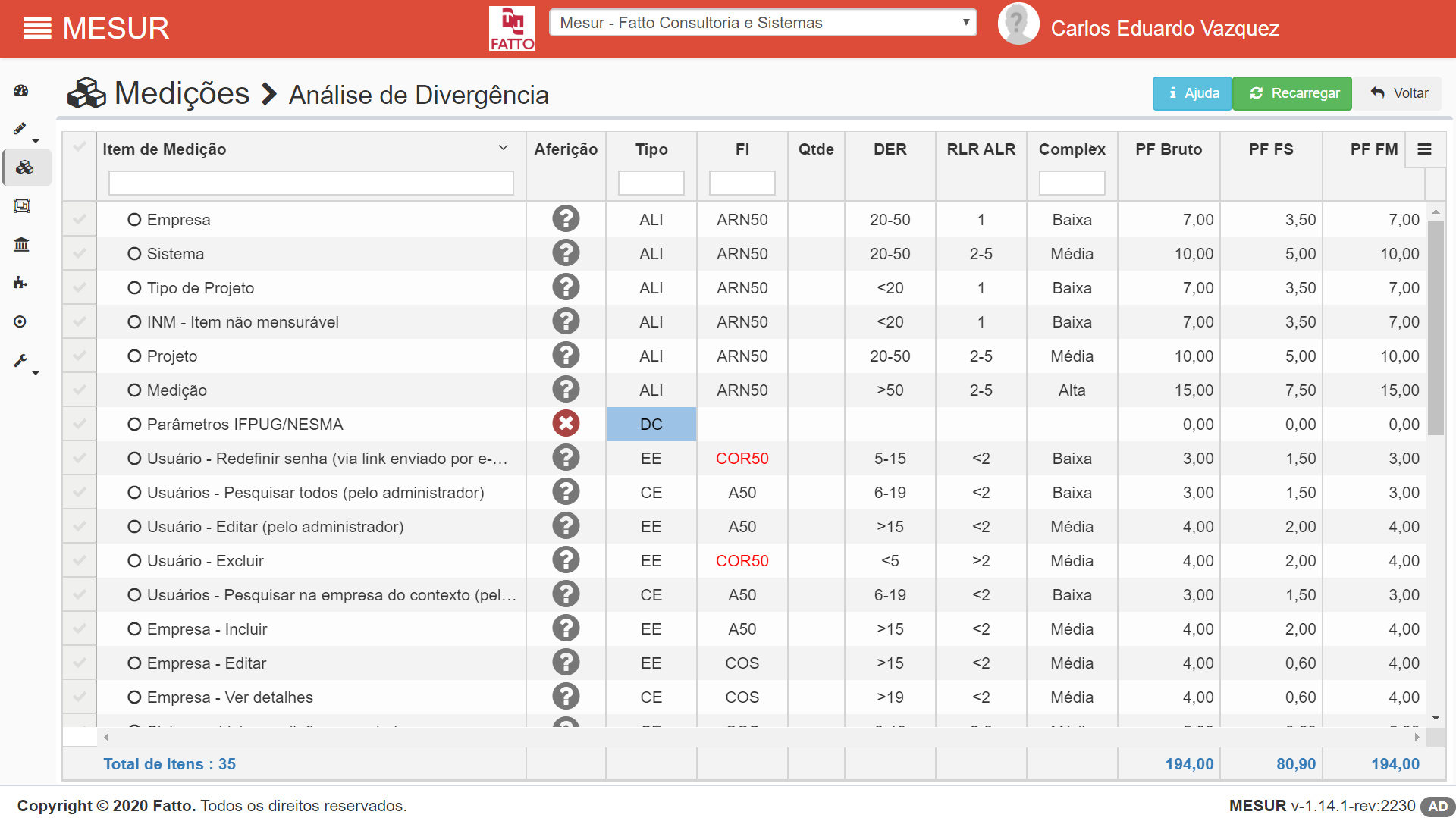This screenshot has width=1456, height=818.
Task: Click the aferição icon for Empresa - Ver detalhes
Action: (566, 697)
